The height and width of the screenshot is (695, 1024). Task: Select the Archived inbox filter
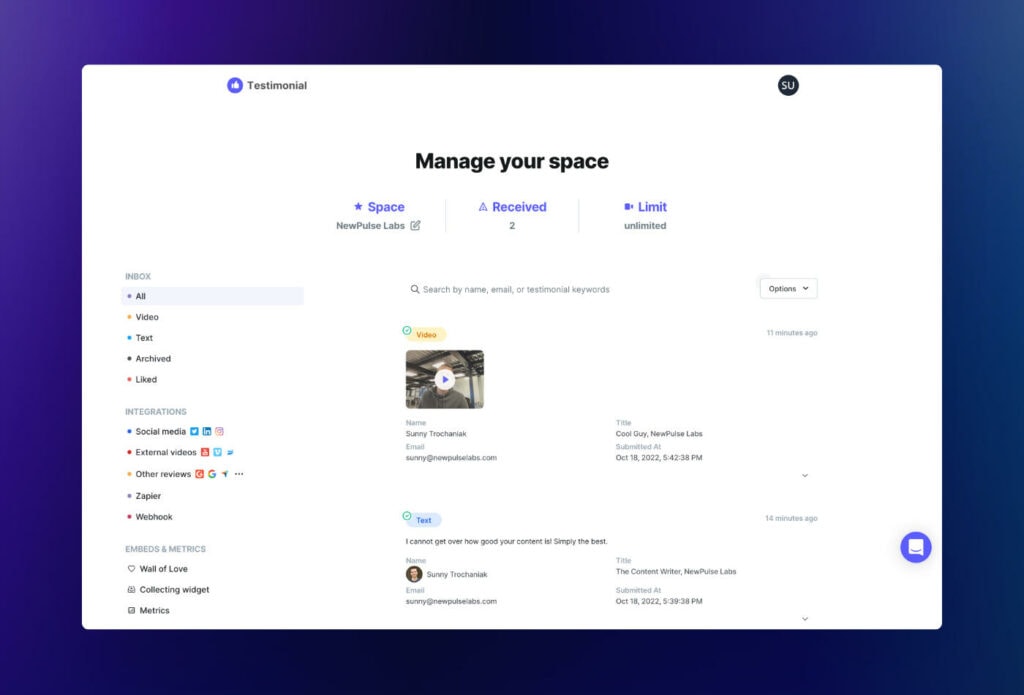tap(153, 359)
